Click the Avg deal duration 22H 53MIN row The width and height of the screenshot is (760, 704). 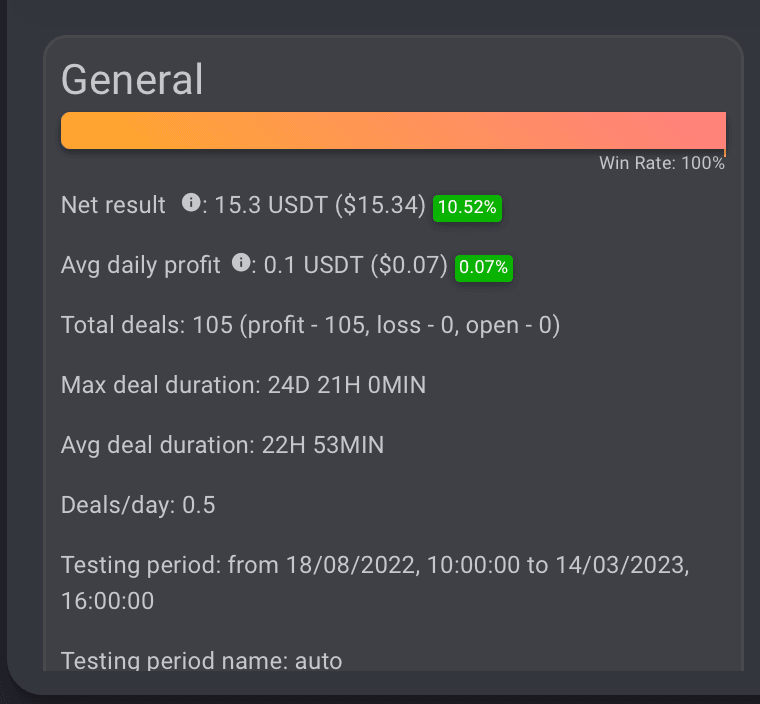pos(222,445)
